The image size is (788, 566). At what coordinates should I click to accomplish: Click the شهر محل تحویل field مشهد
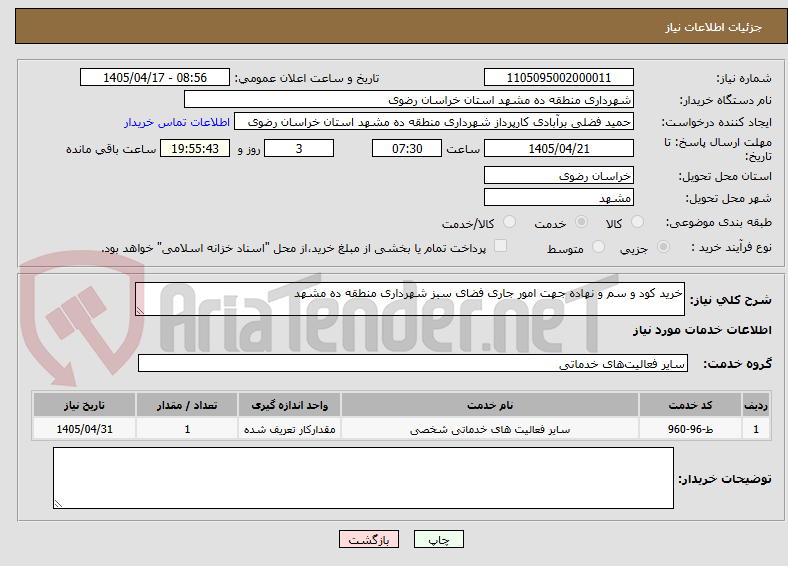click(558, 197)
